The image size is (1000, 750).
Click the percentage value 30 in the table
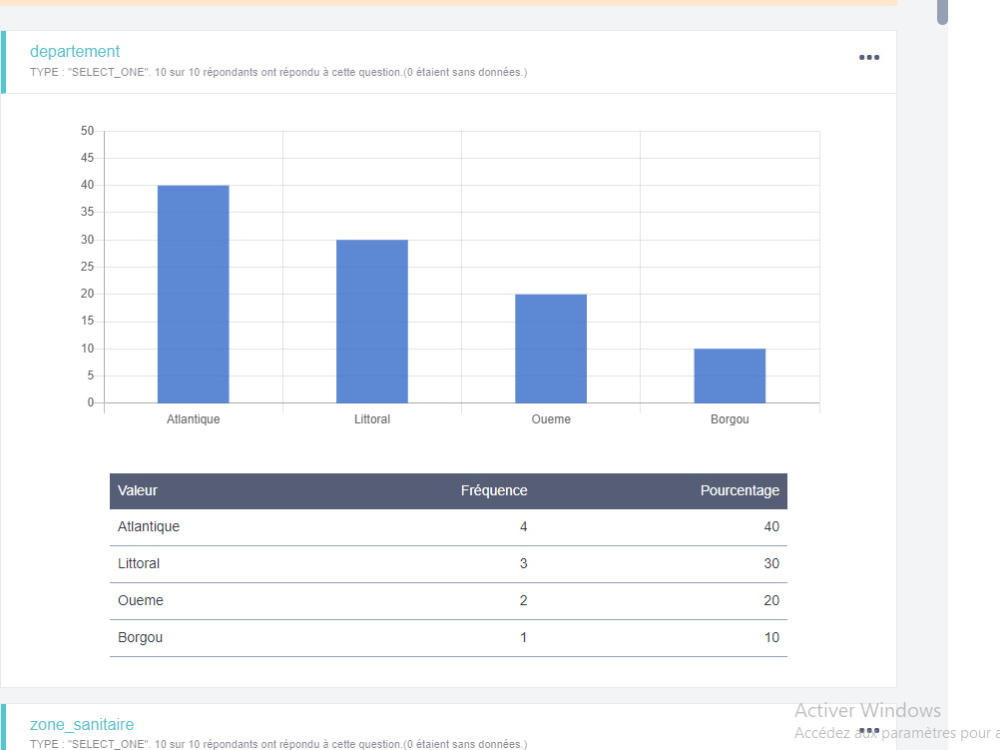772,564
